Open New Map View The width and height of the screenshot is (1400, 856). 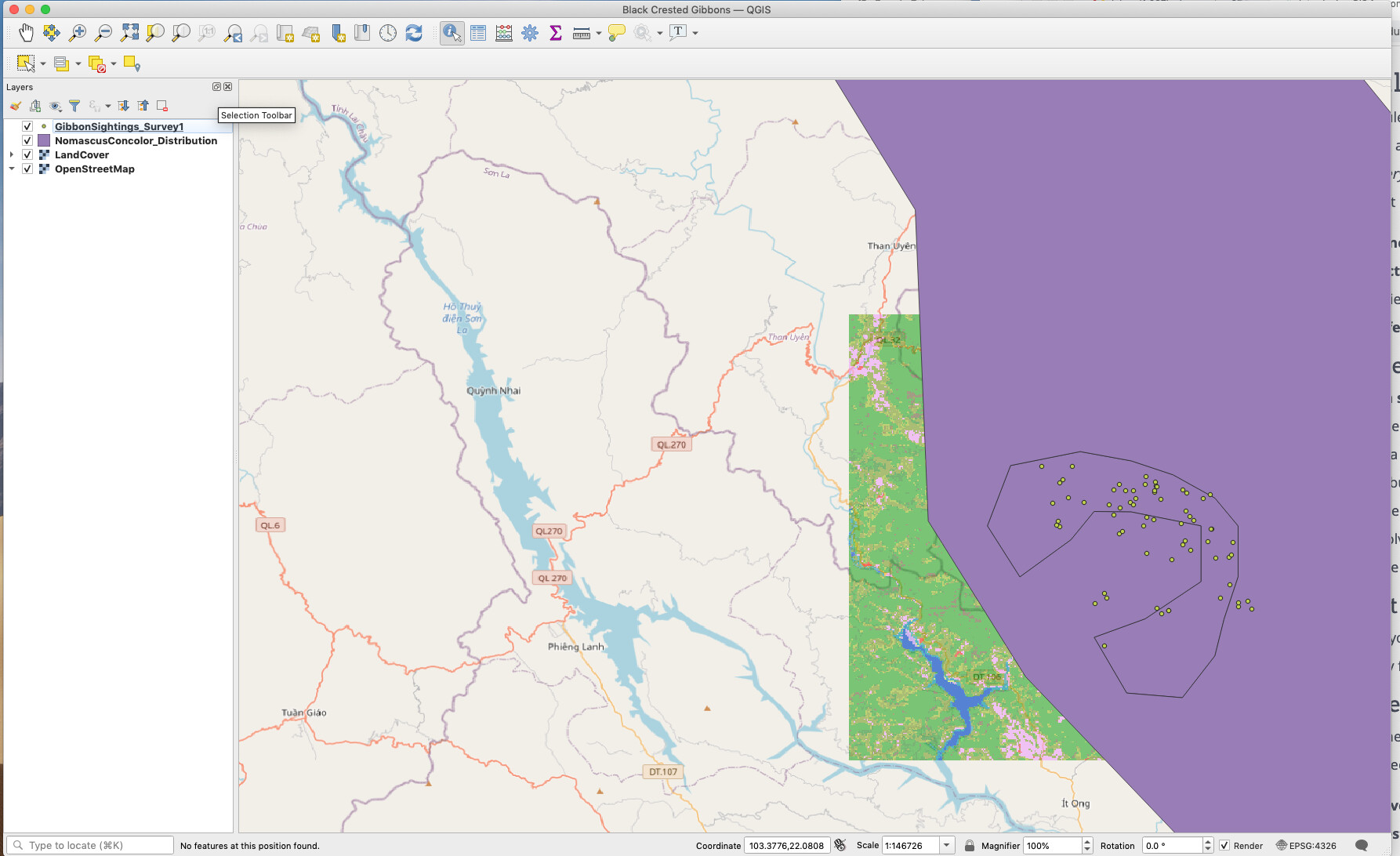click(x=285, y=33)
